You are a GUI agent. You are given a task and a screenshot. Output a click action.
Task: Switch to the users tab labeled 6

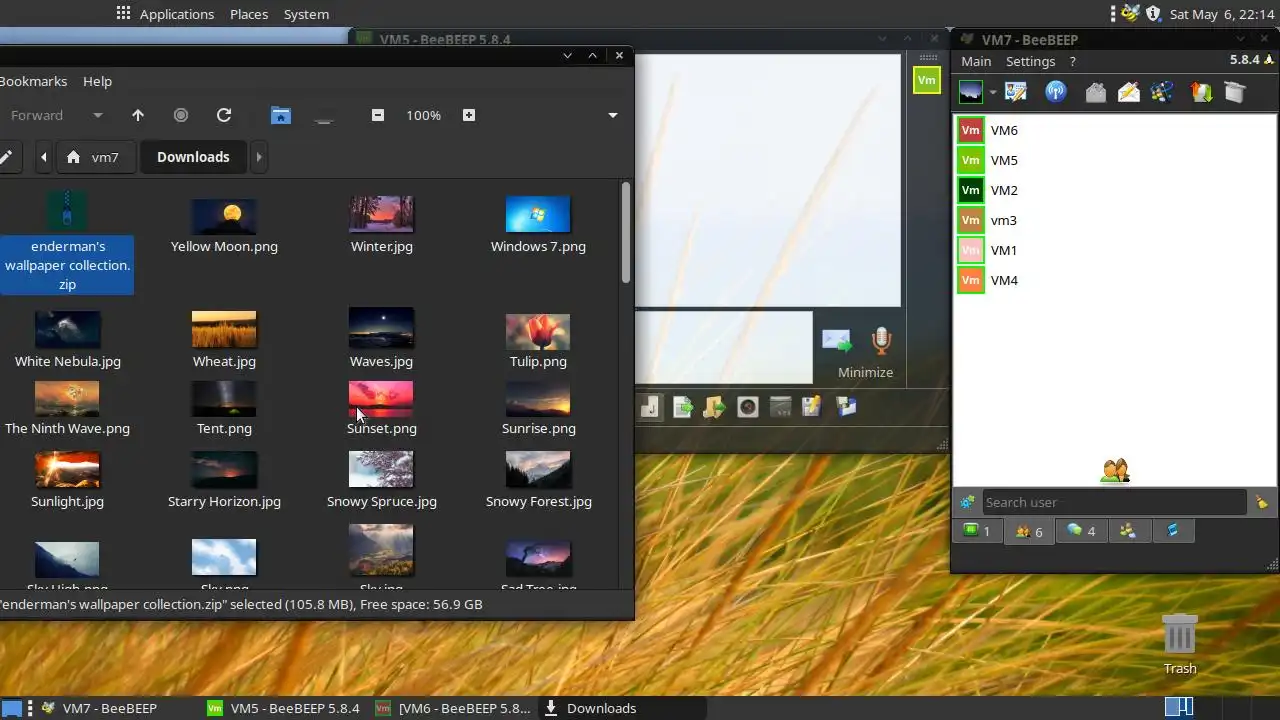[x=1029, y=531]
